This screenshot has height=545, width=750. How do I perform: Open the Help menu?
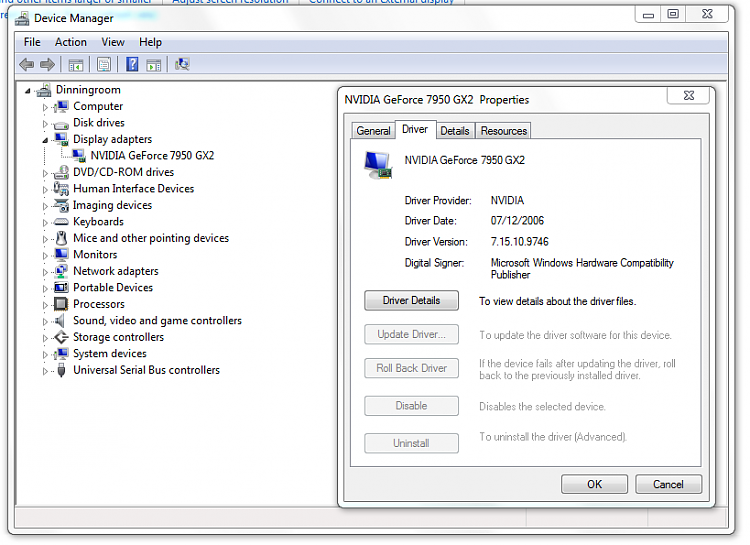tap(150, 42)
